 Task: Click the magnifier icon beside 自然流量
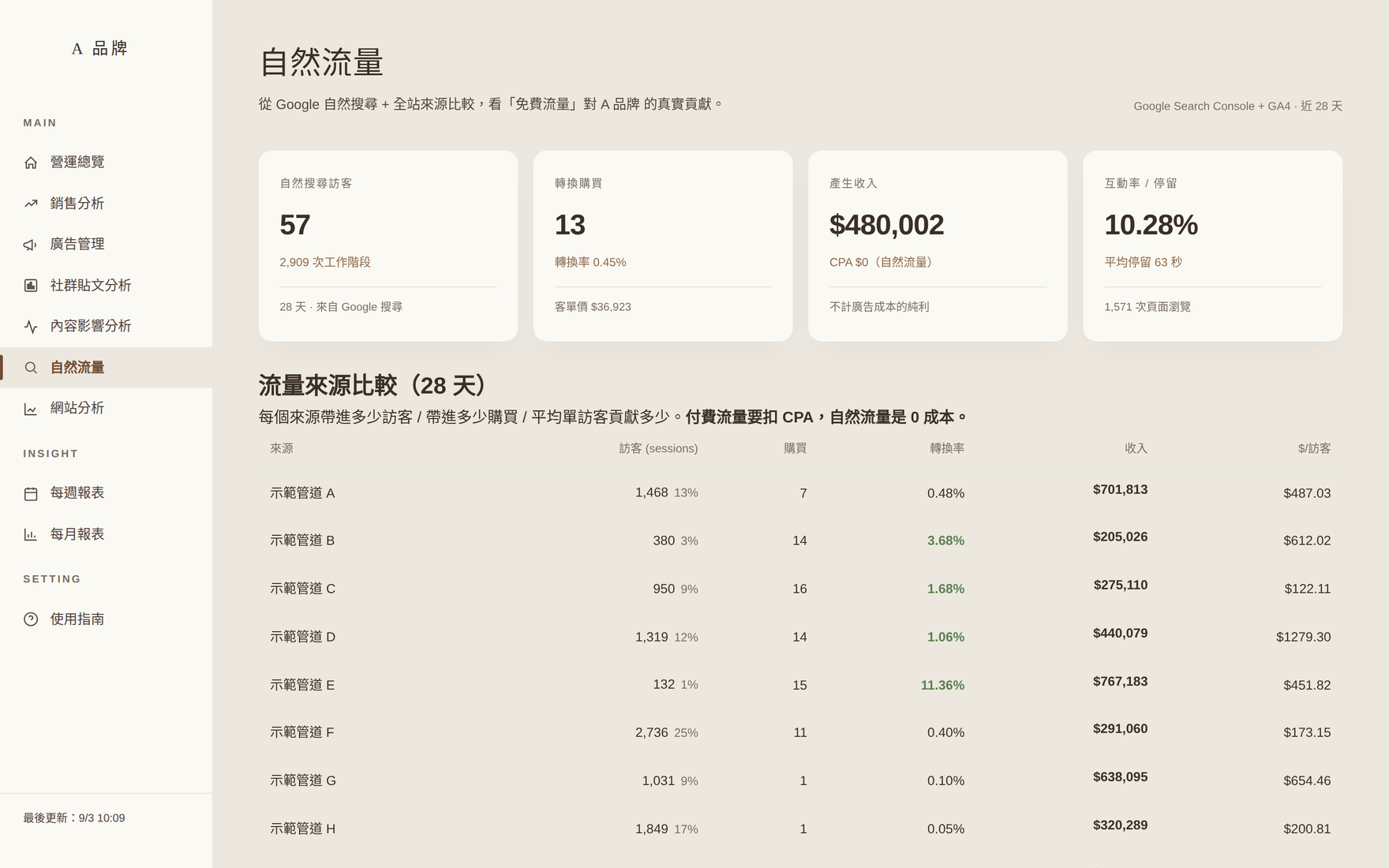click(x=31, y=368)
